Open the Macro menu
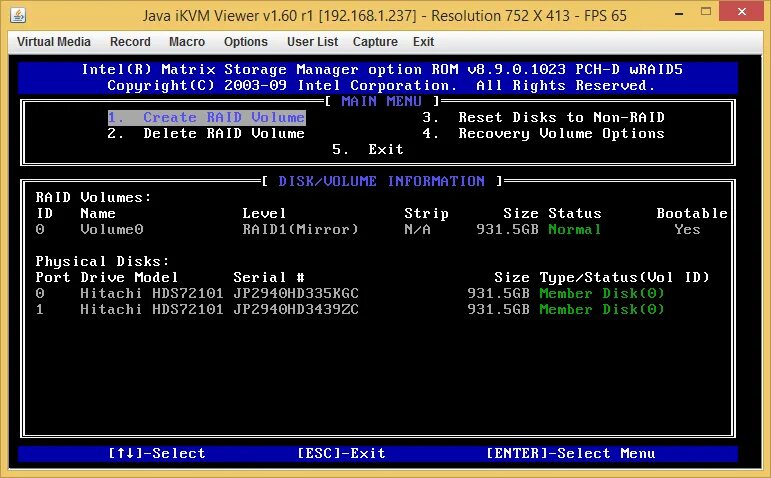Viewport: 771px width, 478px height. (x=187, y=42)
